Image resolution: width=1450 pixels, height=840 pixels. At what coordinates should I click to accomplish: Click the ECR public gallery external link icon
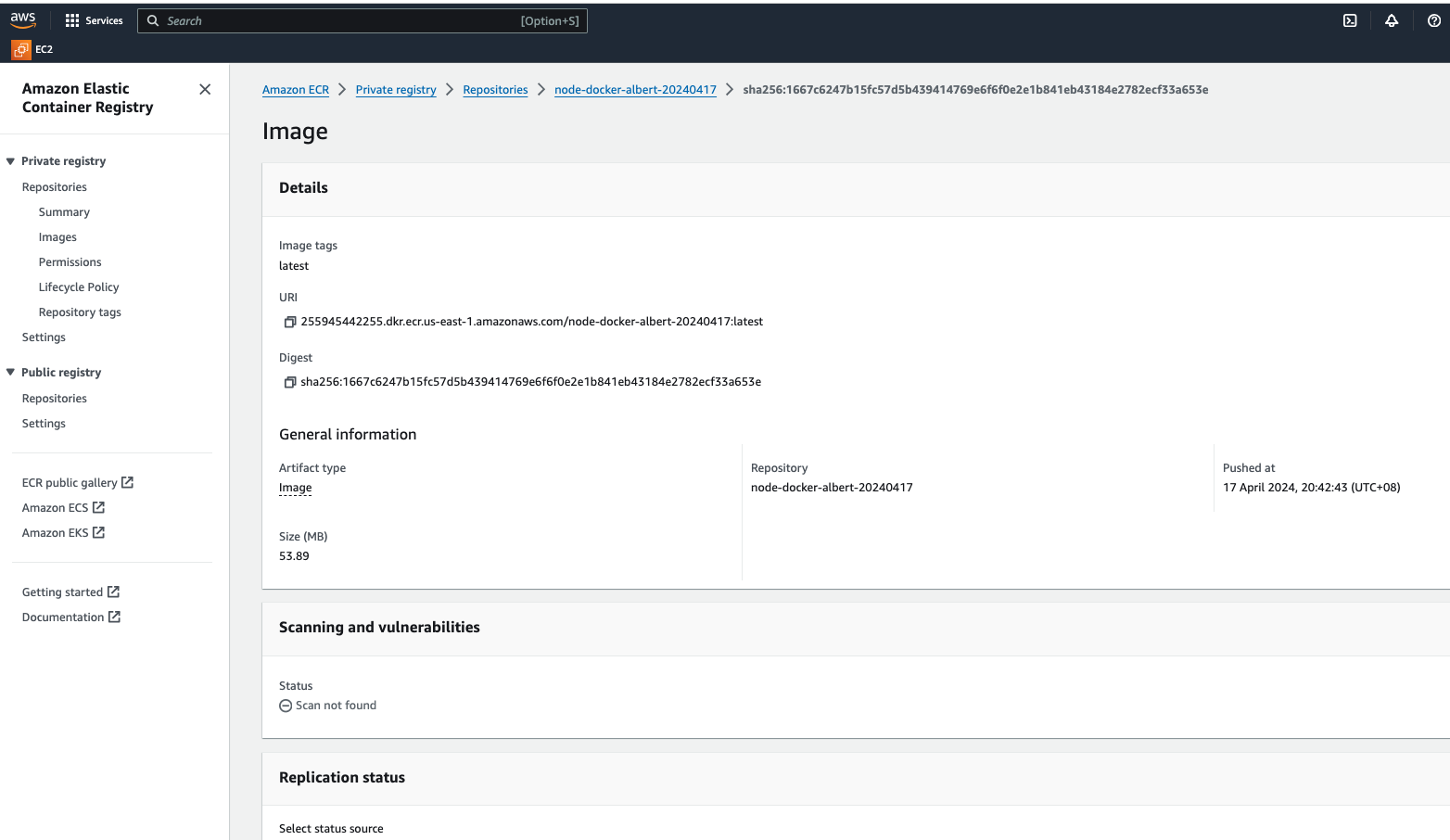(128, 482)
